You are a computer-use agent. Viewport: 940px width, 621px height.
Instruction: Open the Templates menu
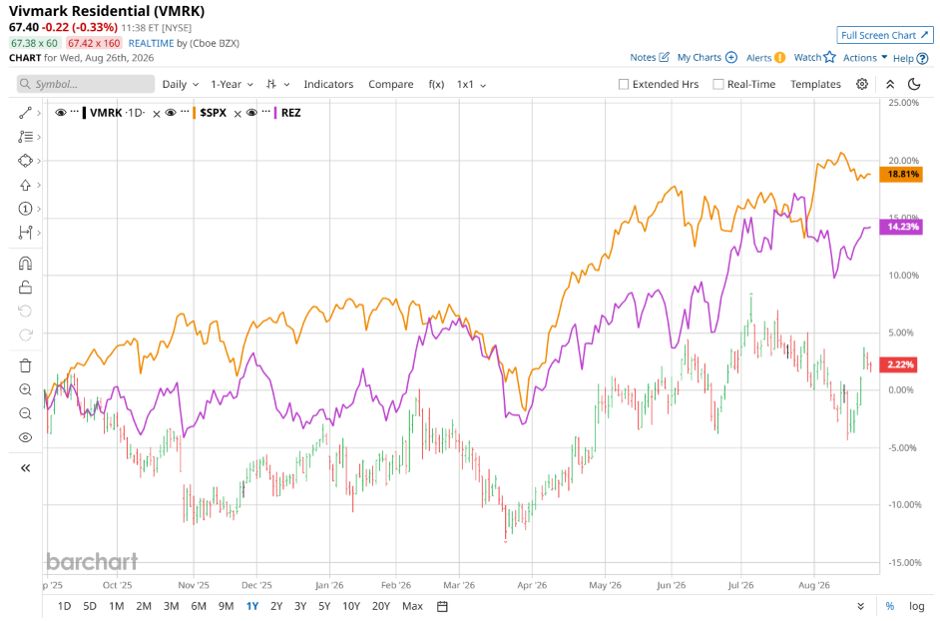[815, 85]
